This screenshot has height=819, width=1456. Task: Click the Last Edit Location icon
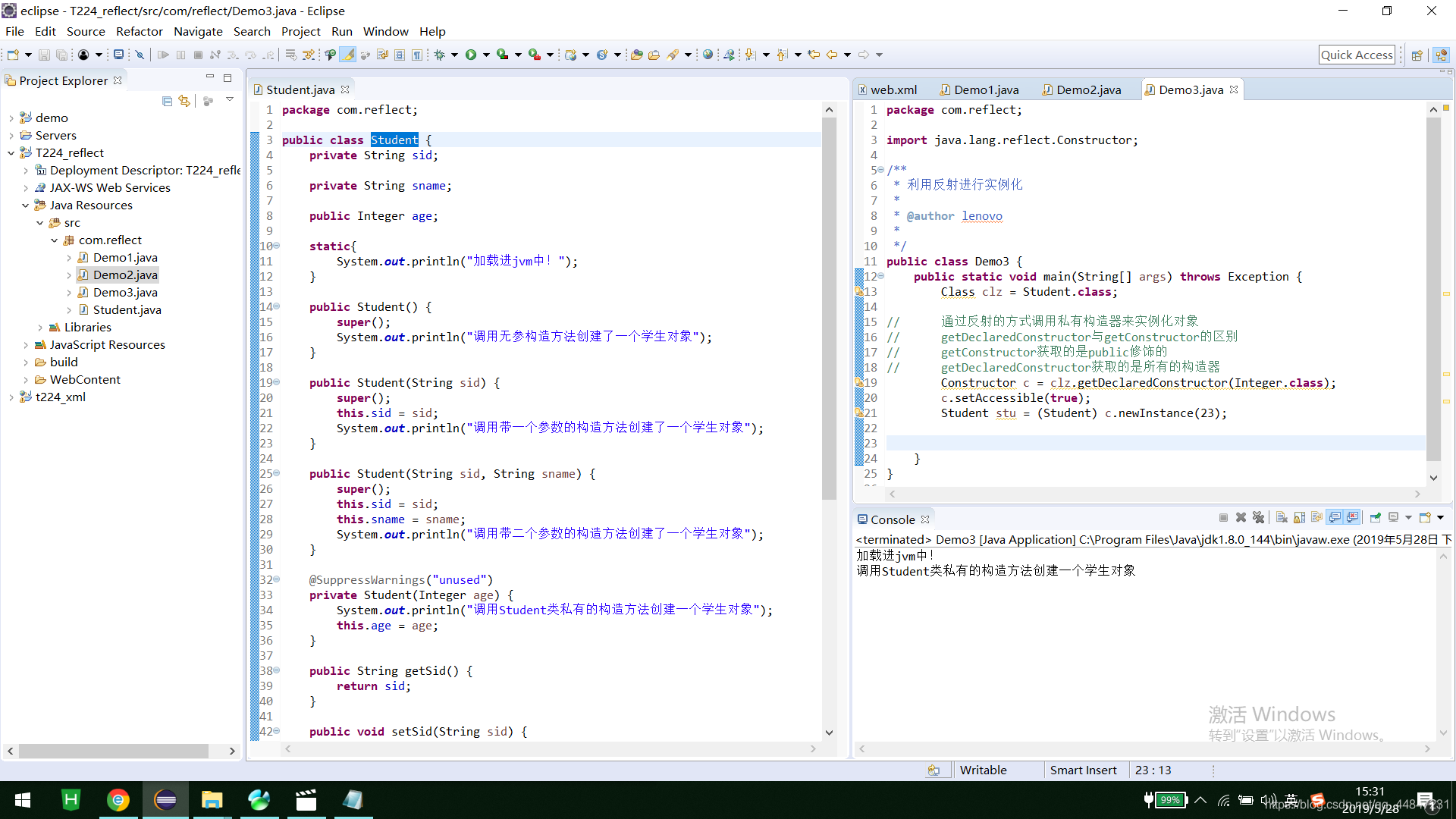click(x=814, y=55)
